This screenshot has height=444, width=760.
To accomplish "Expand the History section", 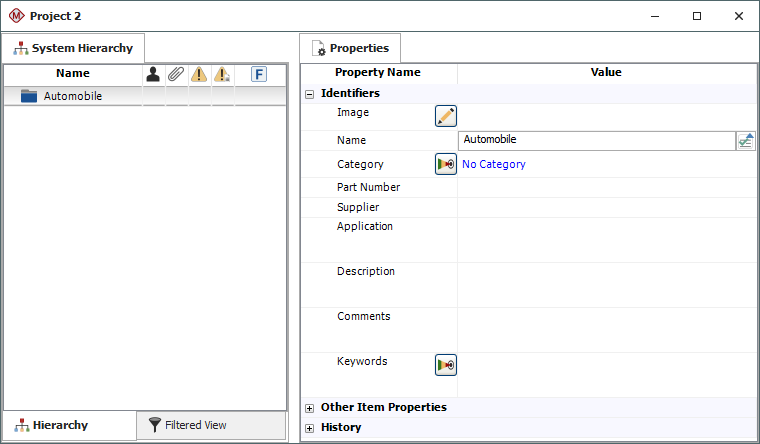I will click(310, 428).
